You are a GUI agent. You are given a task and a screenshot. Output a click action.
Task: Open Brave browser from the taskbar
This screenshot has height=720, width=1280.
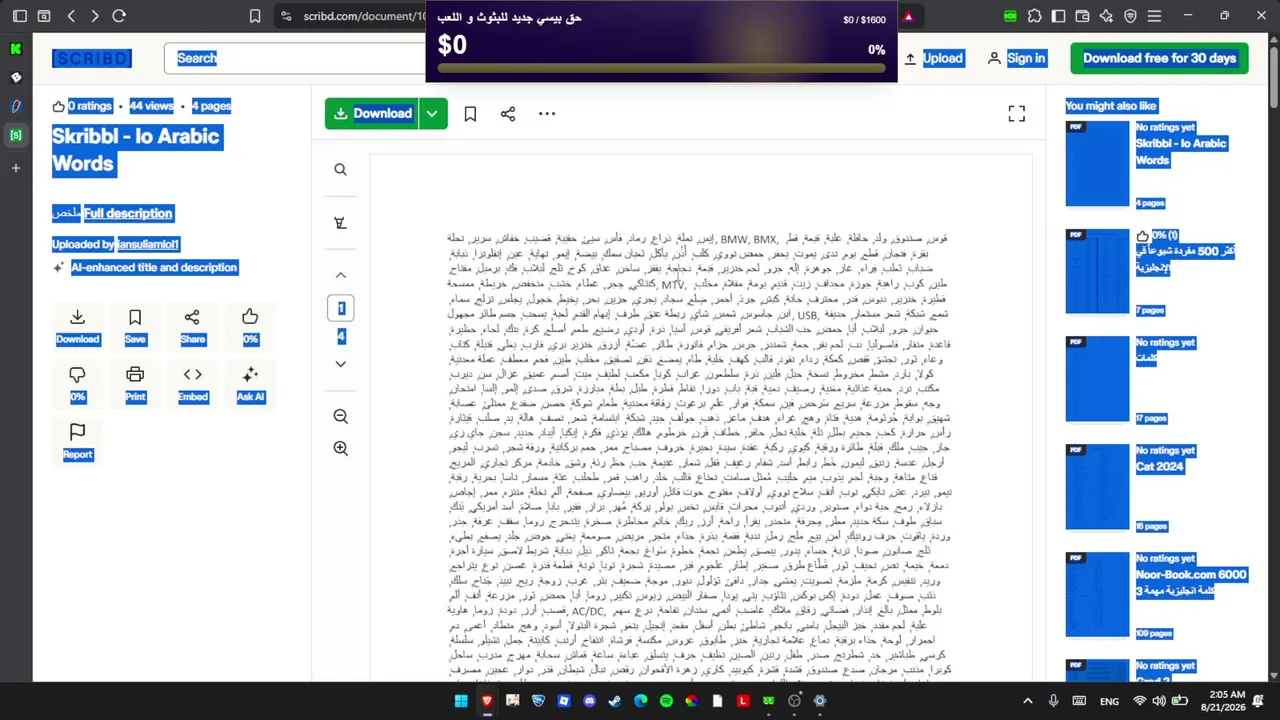pos(487,701)
